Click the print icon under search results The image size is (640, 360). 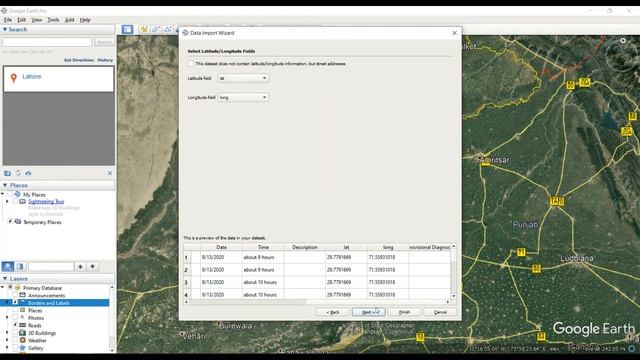click(x=28, y=173)
